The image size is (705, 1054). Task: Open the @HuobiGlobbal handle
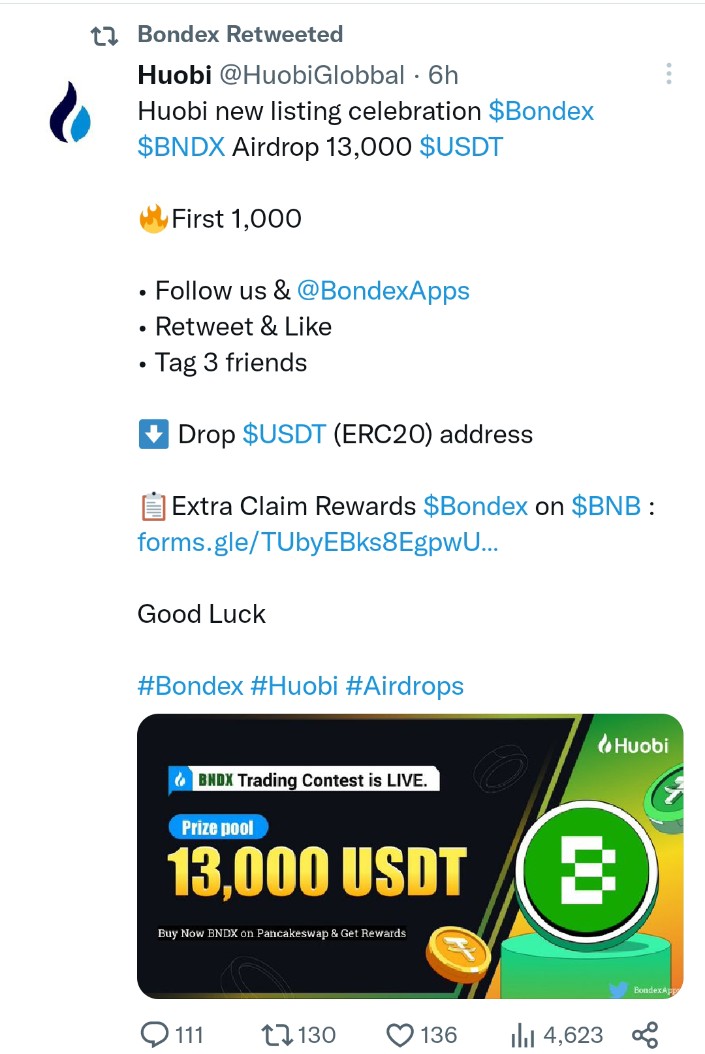[312, 75]
